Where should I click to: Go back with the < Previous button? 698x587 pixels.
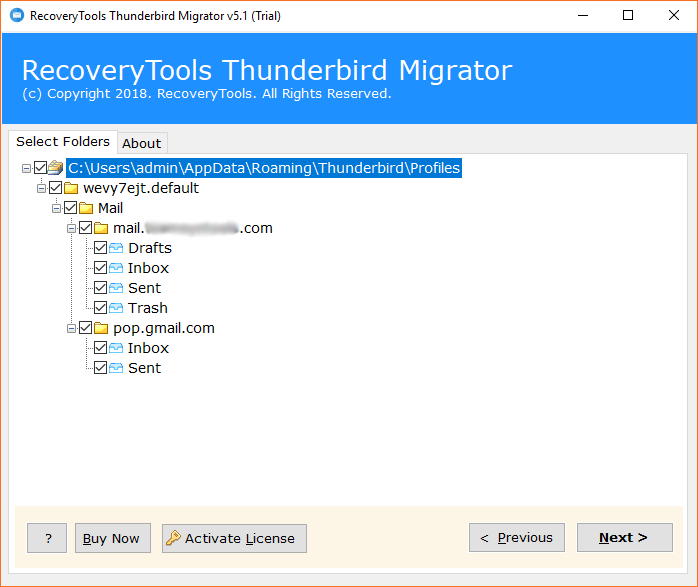pos(517,538)
